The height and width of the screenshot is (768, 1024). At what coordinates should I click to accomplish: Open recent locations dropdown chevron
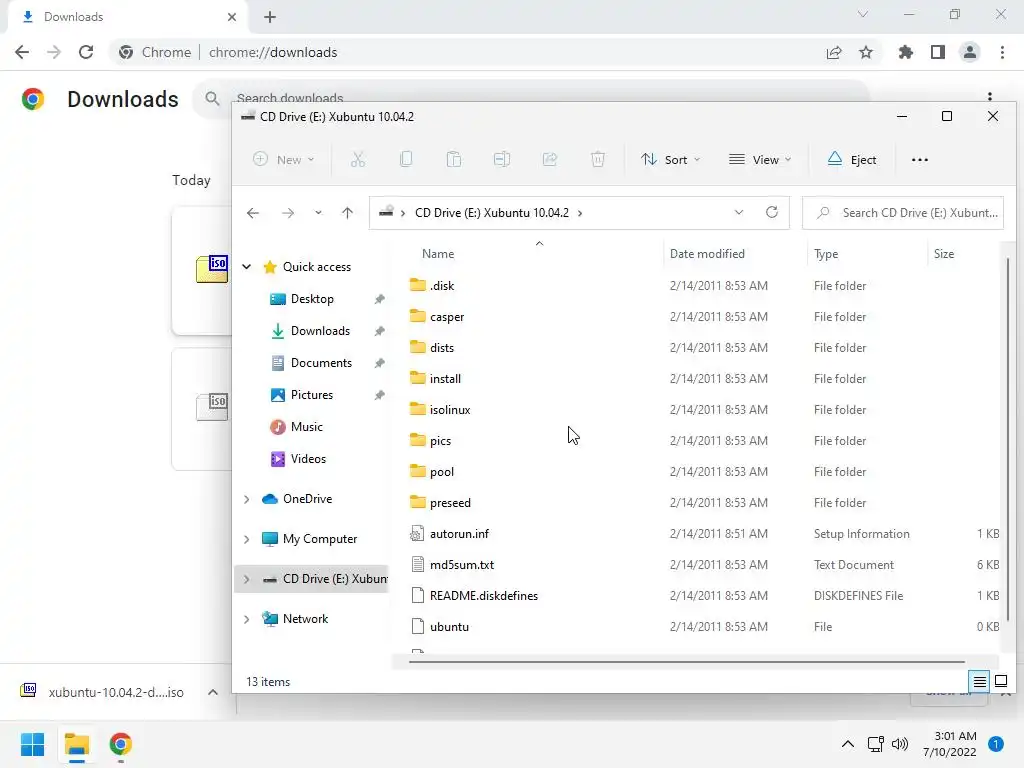318,213
